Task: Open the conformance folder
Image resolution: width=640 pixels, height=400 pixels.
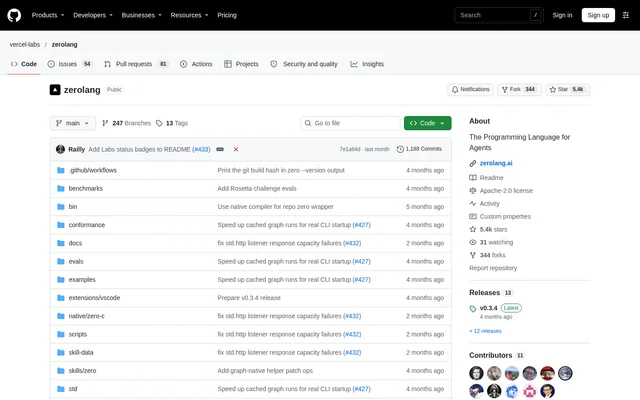Action: 87,225
